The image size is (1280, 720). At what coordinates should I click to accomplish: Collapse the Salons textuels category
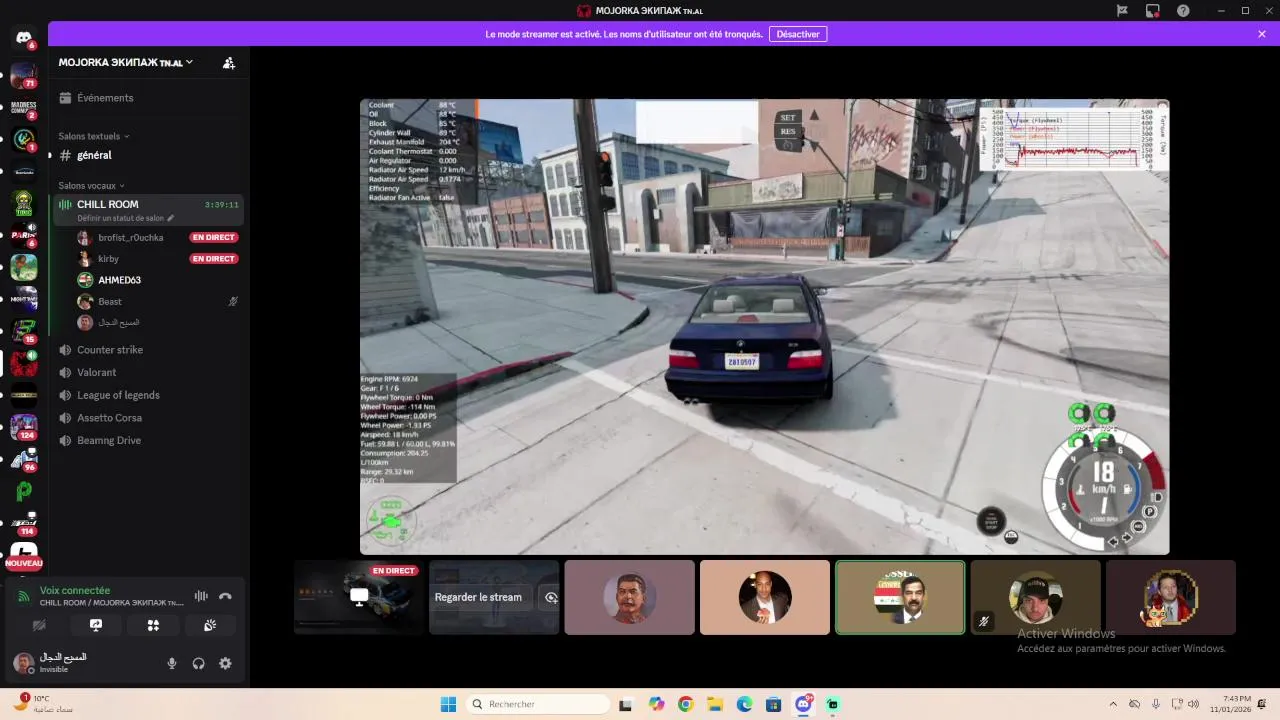point(94,136)
